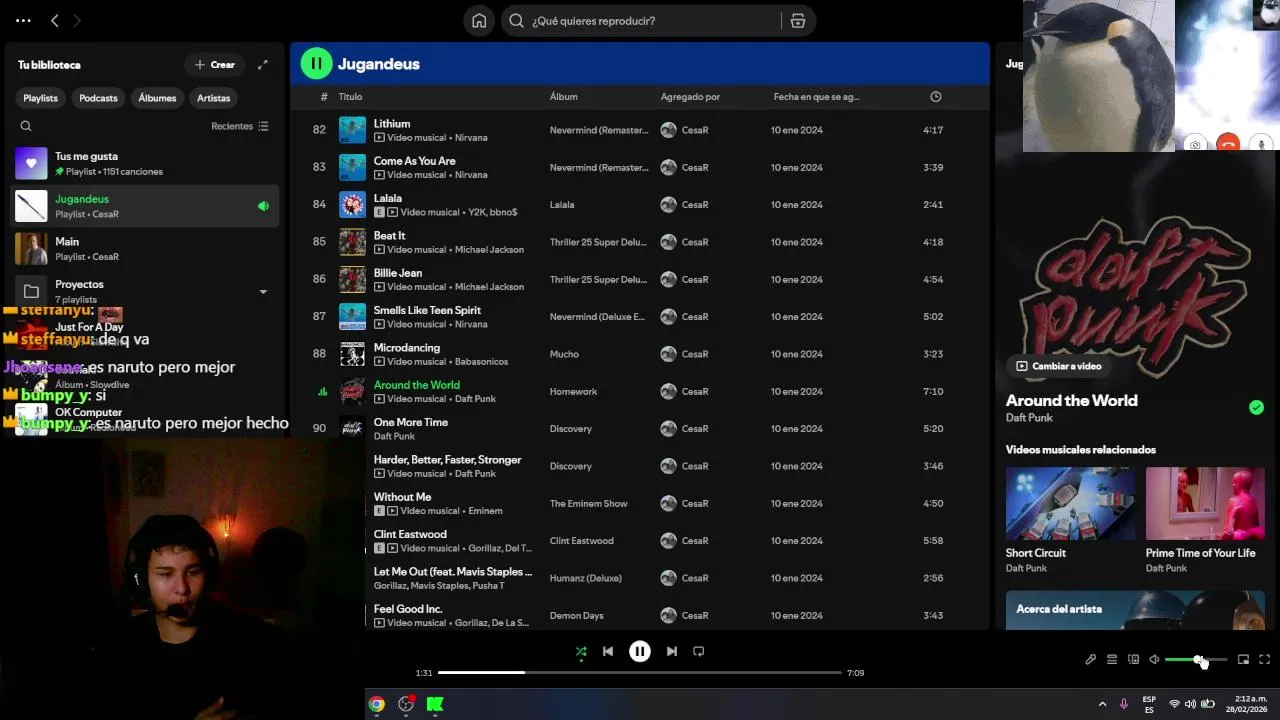1280x720 pixels.
Task: Open connect to a device icon
Action: pyautogui.click(x=1133, y=659)
